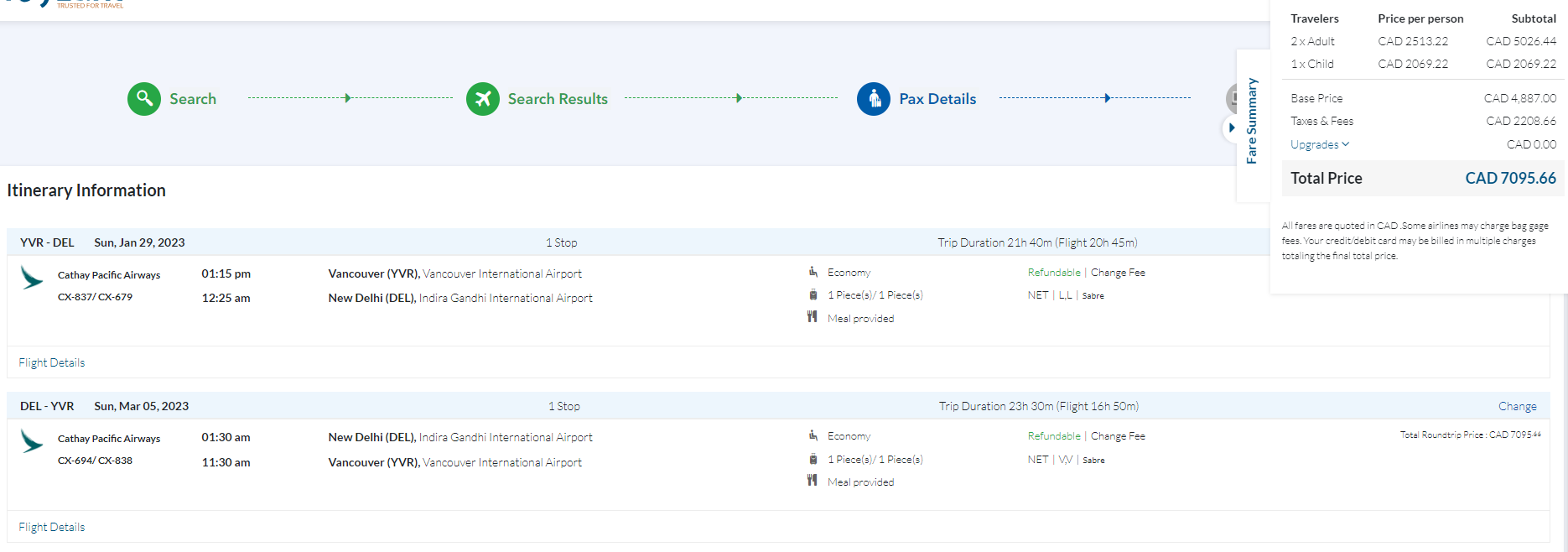Screen dimensions: 1568x552
Task: Collapse the Fare Summary panel with arrow
Action: tap(1231, 128)
